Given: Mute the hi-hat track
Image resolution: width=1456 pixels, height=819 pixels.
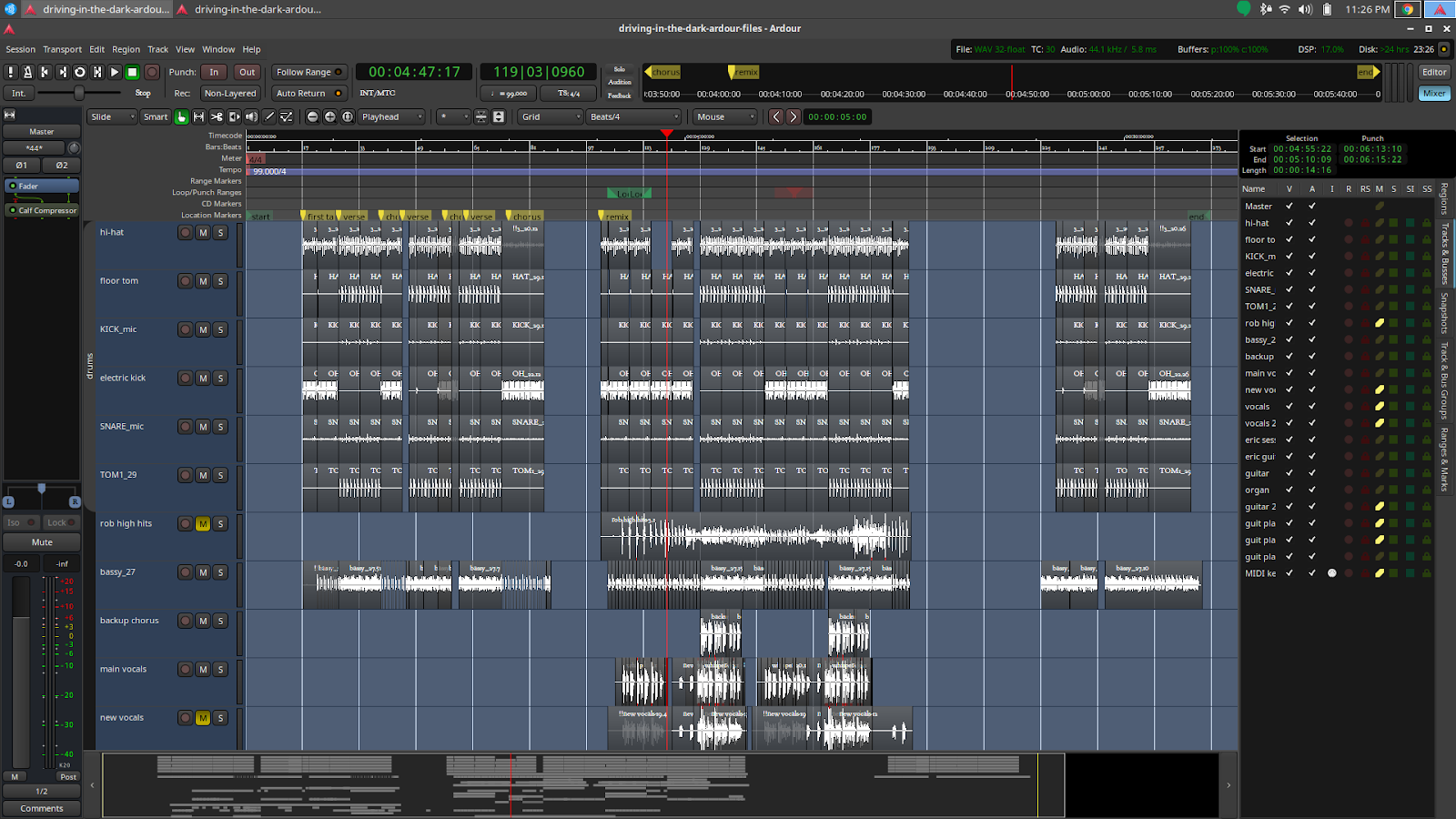Looking at the screenshot, I should pyautogui.click(x=203, y=233).
